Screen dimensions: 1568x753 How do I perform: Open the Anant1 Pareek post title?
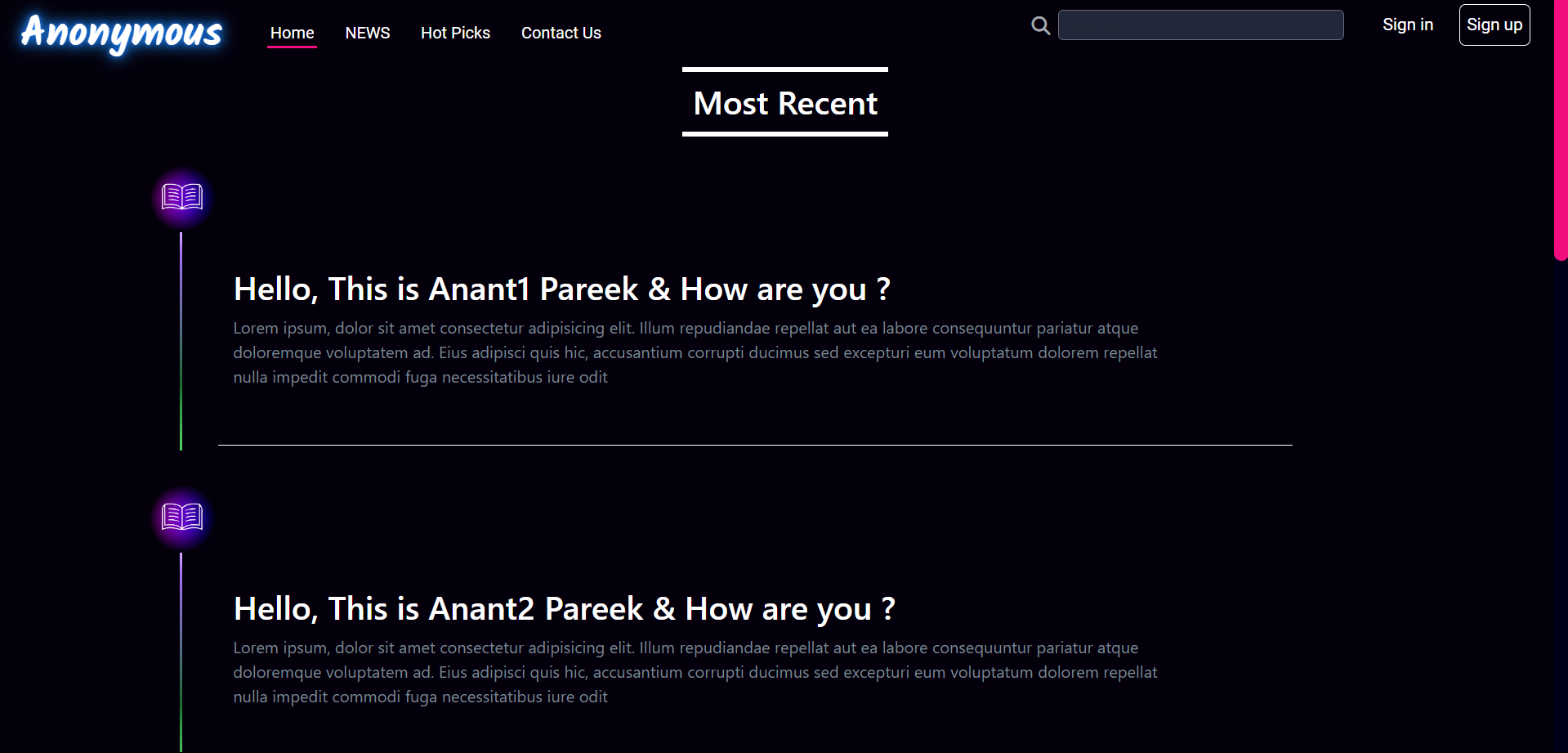[561, 289]
